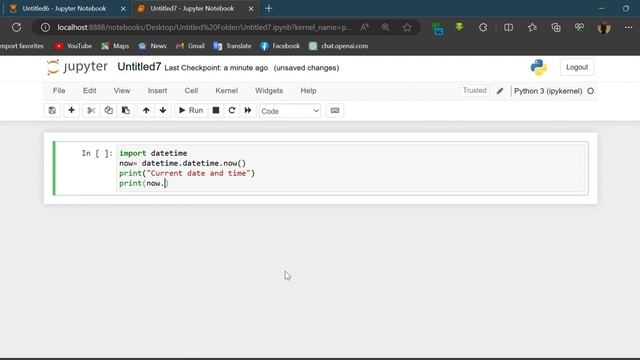The width and height of the screenshot is (640, 360).
Task: Open the command palette keyboard icon
Action: [x=335, y=111]
